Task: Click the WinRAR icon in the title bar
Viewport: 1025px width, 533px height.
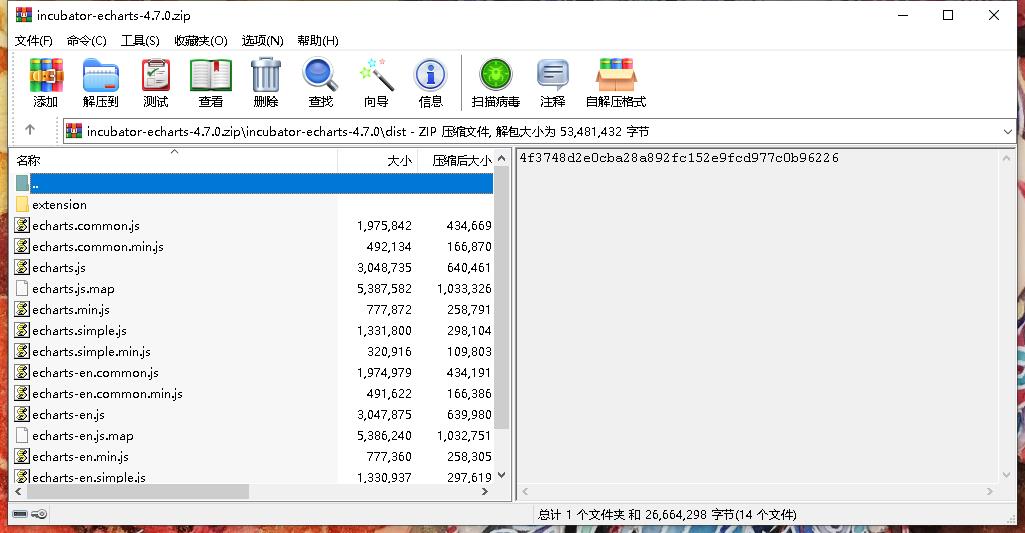Action: pos(24,14)
